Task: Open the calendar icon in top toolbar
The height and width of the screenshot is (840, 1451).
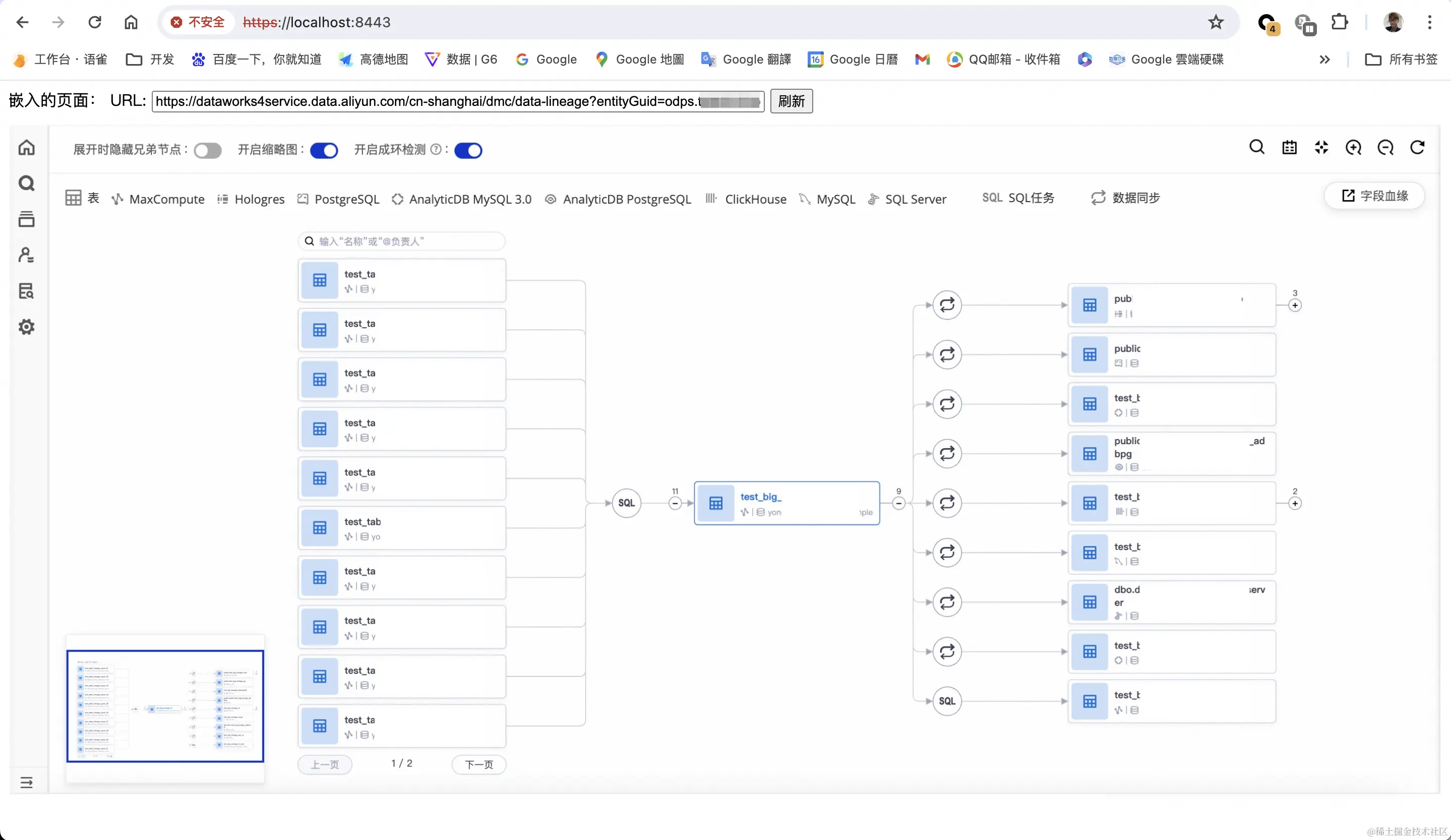Action: tap(1289, 148)
